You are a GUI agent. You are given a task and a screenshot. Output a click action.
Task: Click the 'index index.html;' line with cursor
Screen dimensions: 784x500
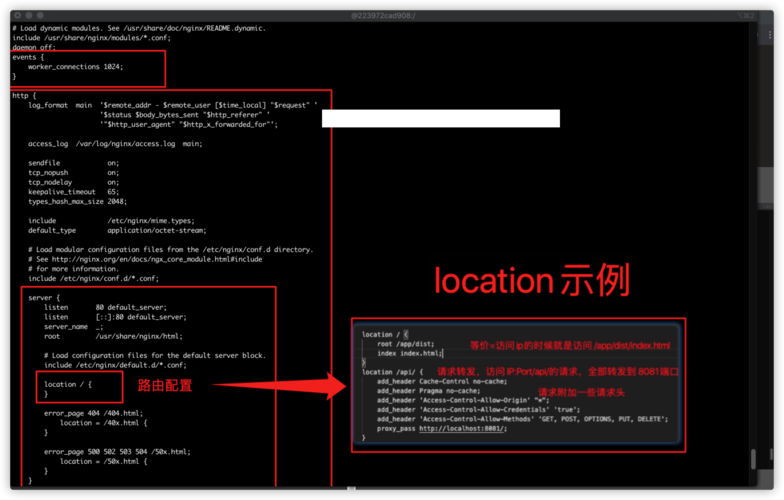(x=410, y=353)
